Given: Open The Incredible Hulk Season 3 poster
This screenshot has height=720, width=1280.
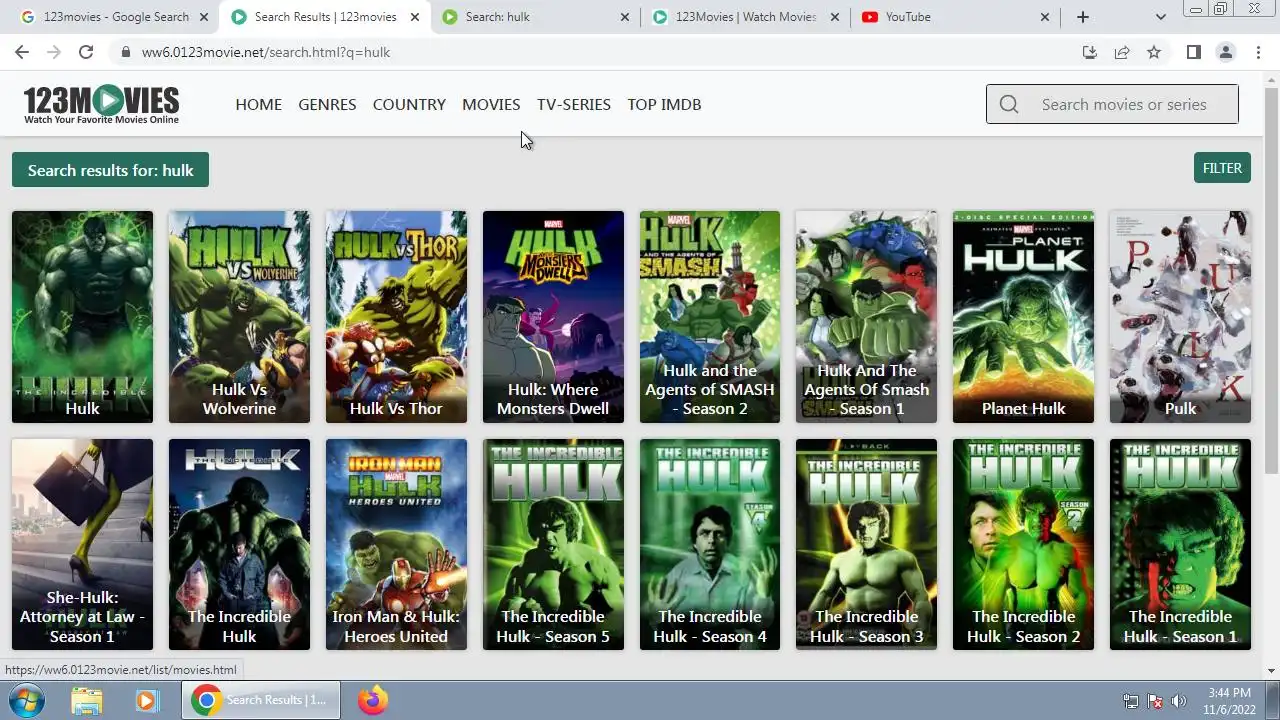Looking at the screenshot, I should 866,545.
